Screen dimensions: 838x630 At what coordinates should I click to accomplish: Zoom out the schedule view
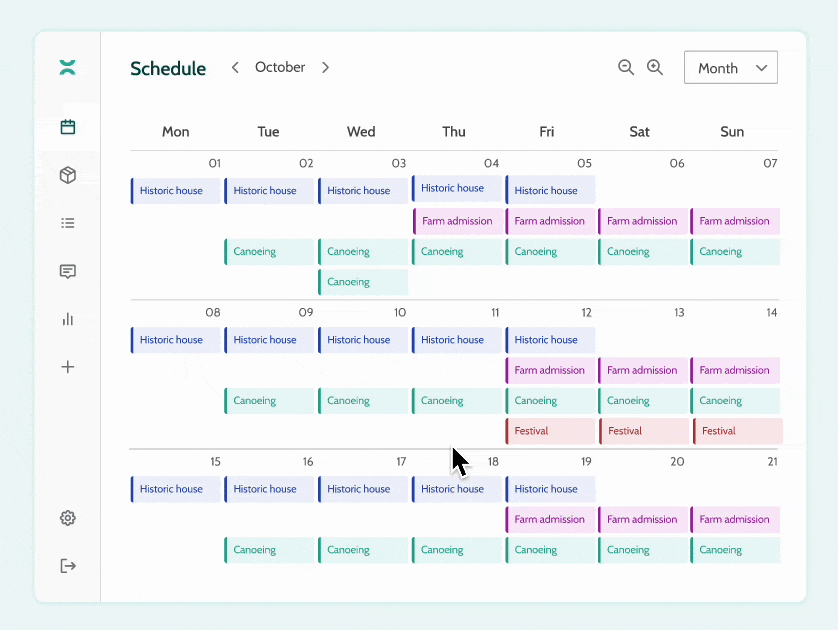coord(626,67)
